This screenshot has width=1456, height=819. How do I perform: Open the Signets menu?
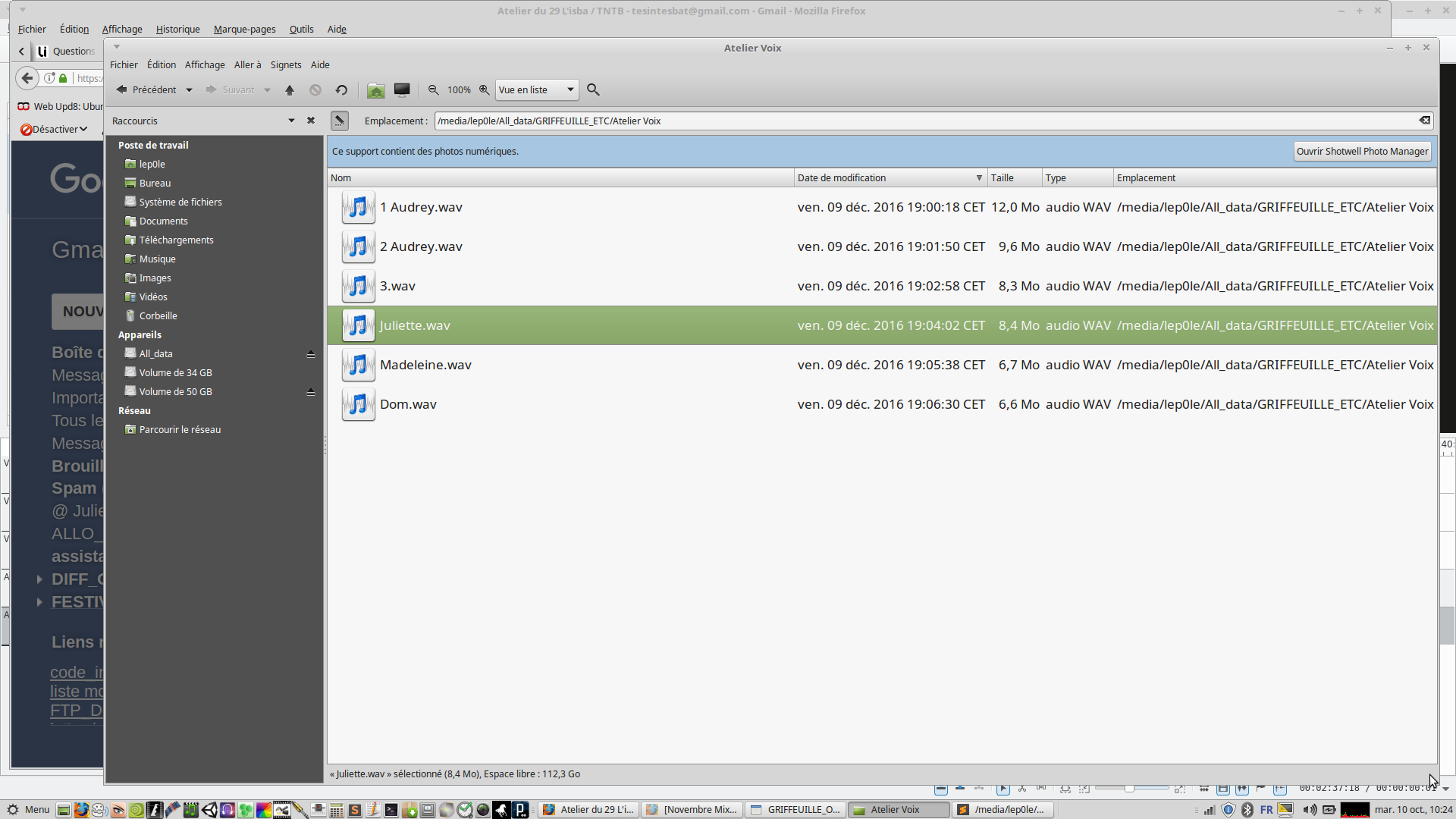(286, 65)
